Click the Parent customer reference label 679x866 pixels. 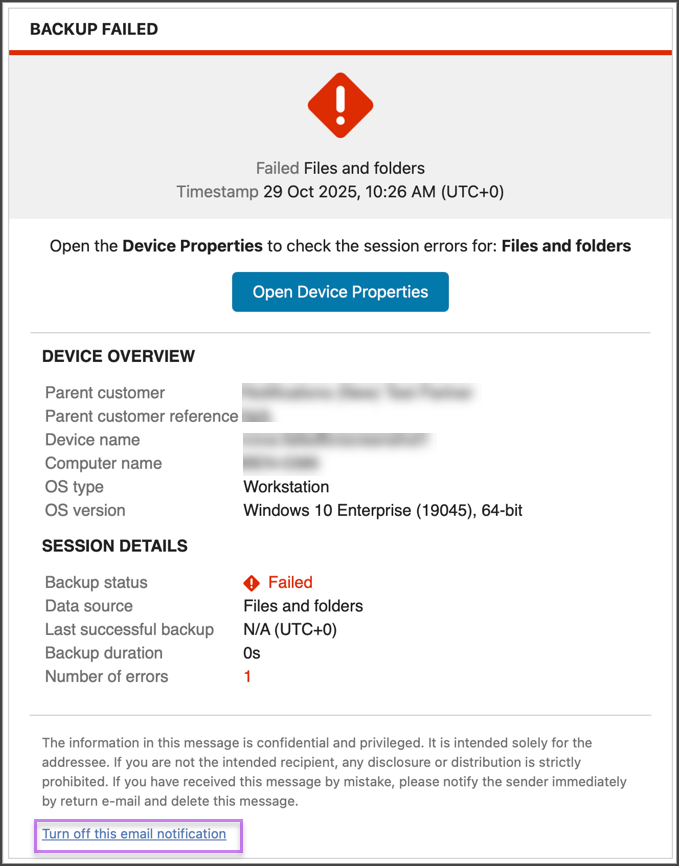tap(141, 416)
